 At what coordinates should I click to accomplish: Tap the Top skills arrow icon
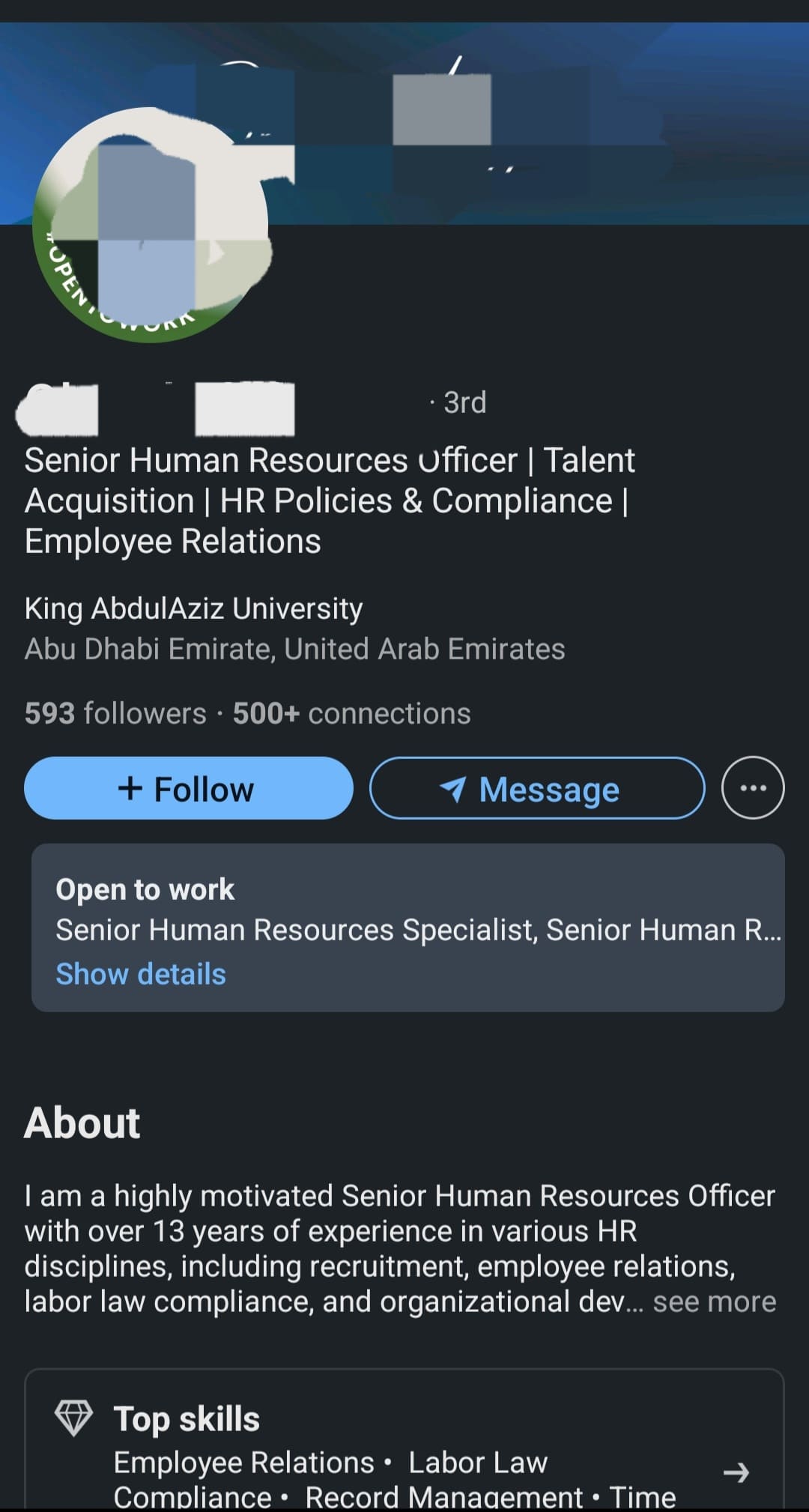click(736, 1472)
